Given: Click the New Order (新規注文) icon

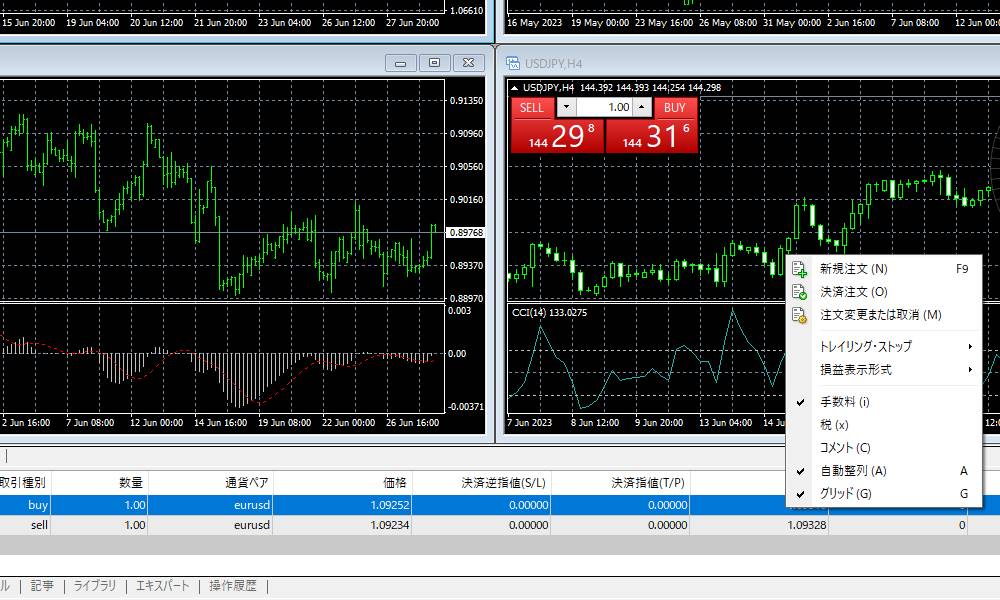Looking at the screenshot, I should tap(799, 269).
